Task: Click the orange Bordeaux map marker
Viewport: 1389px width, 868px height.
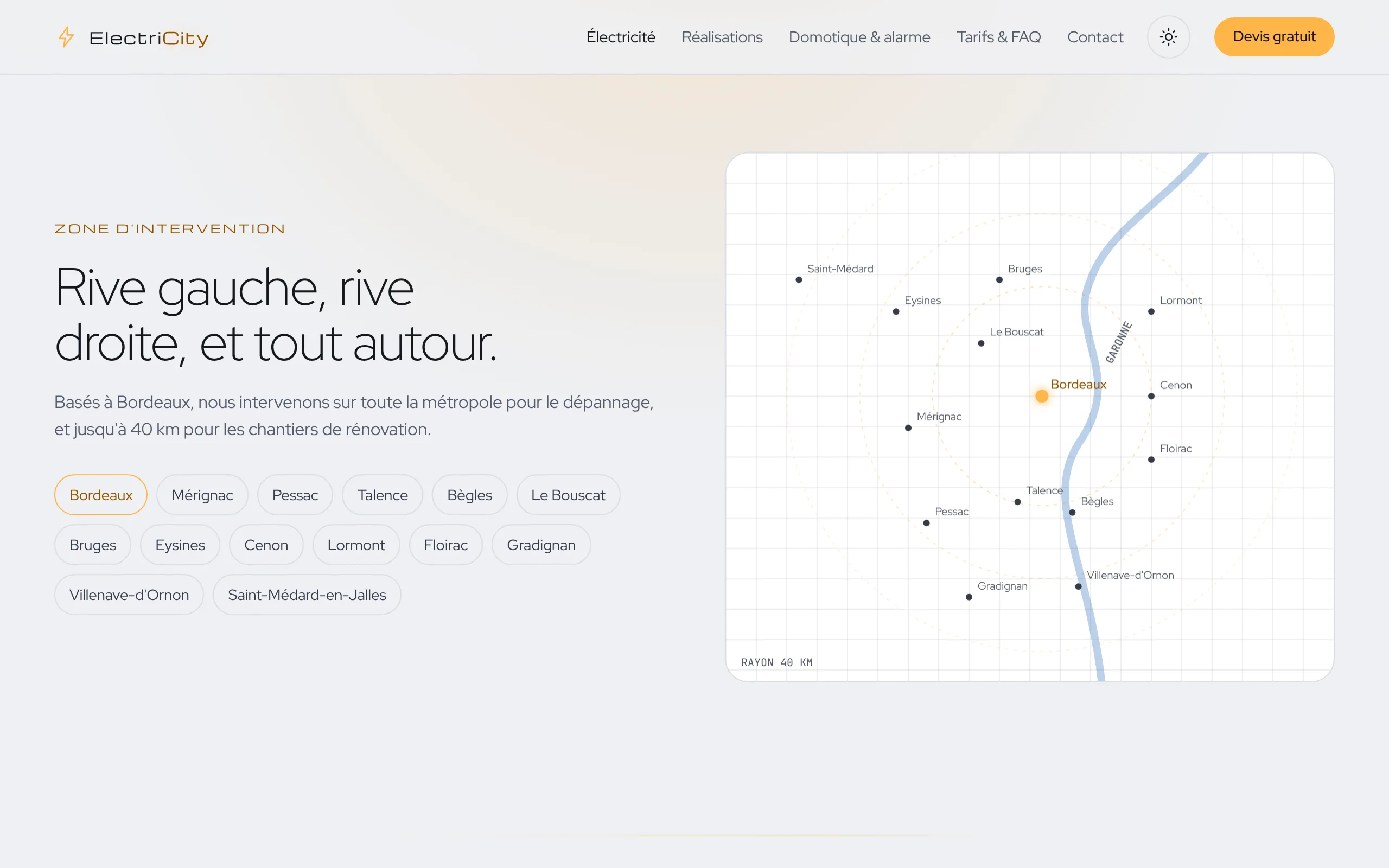Action: 1042,396
